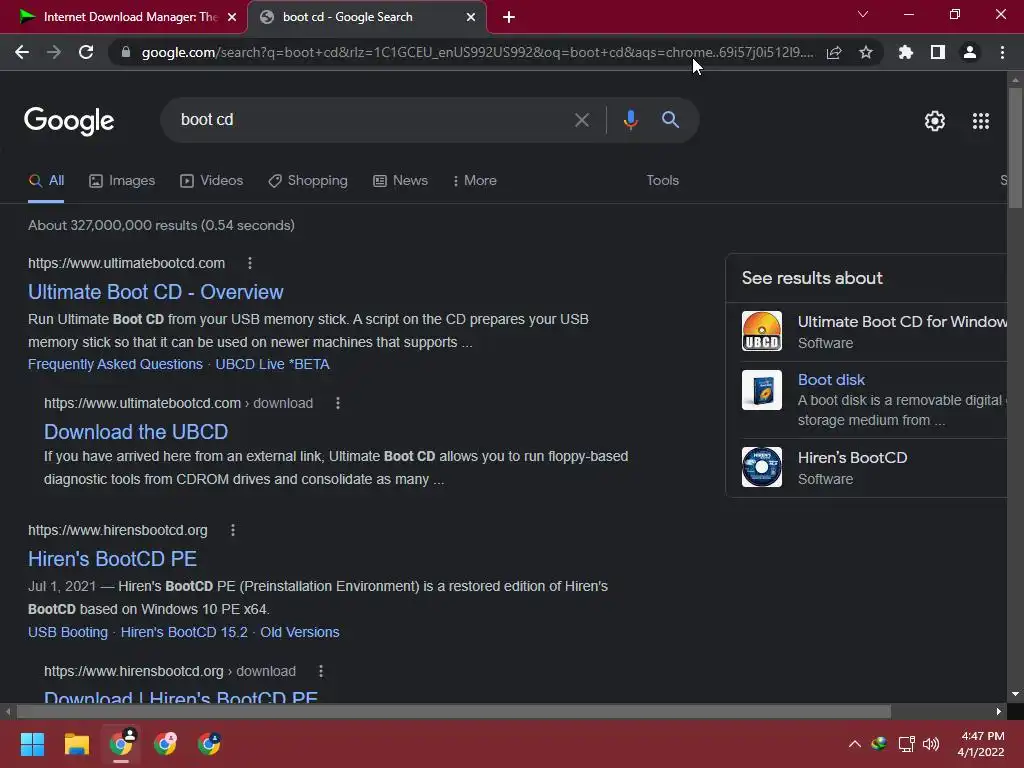This screenshot has height=768, width=1024.
Task: Close the boot cd Google Search tab
Action: pyautogui.click(x=471, y=17)
